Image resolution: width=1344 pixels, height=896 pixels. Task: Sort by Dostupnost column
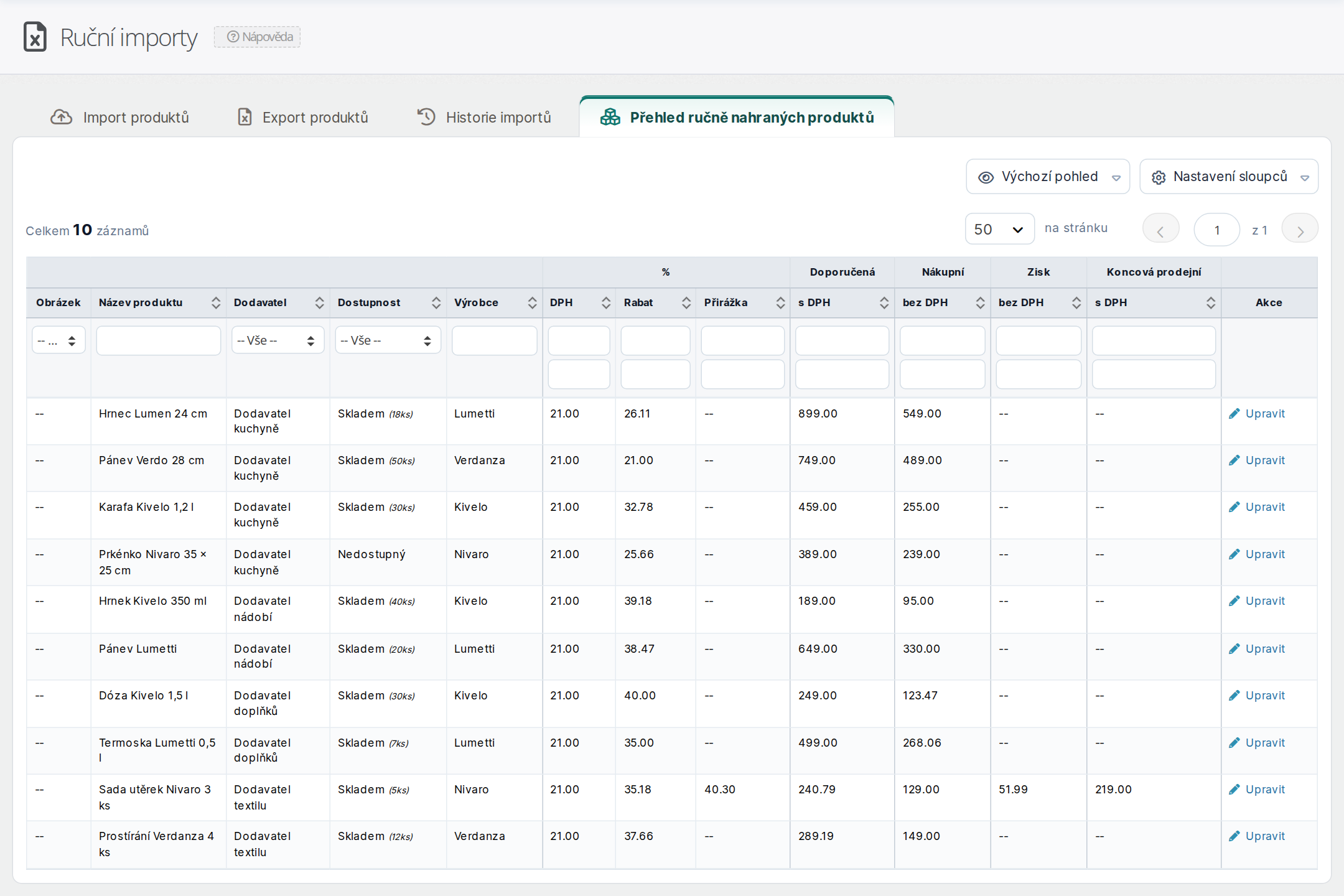436,303
